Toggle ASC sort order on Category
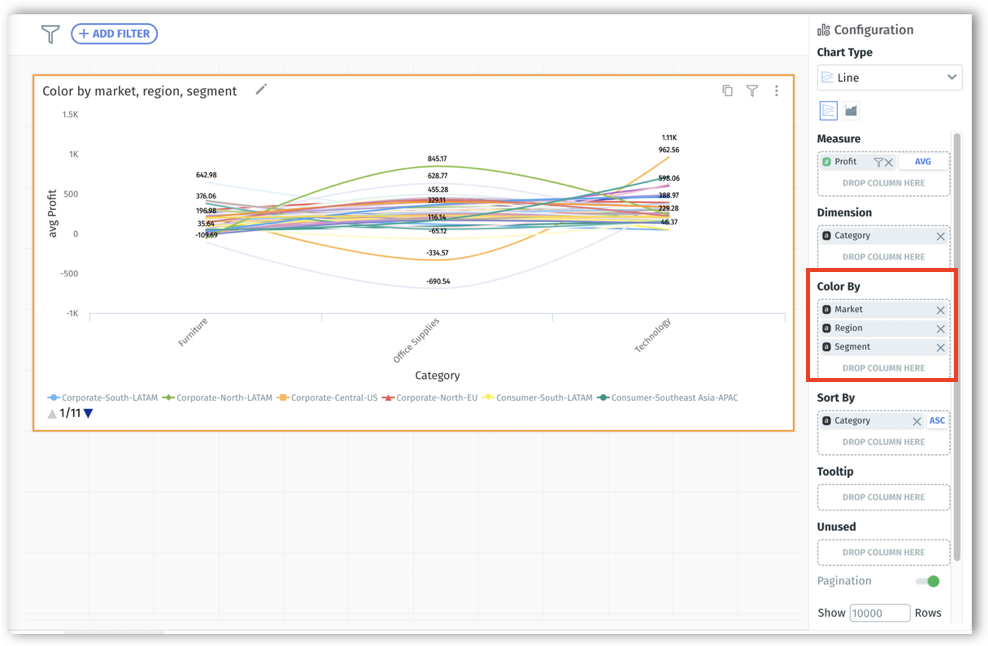The width and height of the screenshot is (988, 646). click(937, 421)
